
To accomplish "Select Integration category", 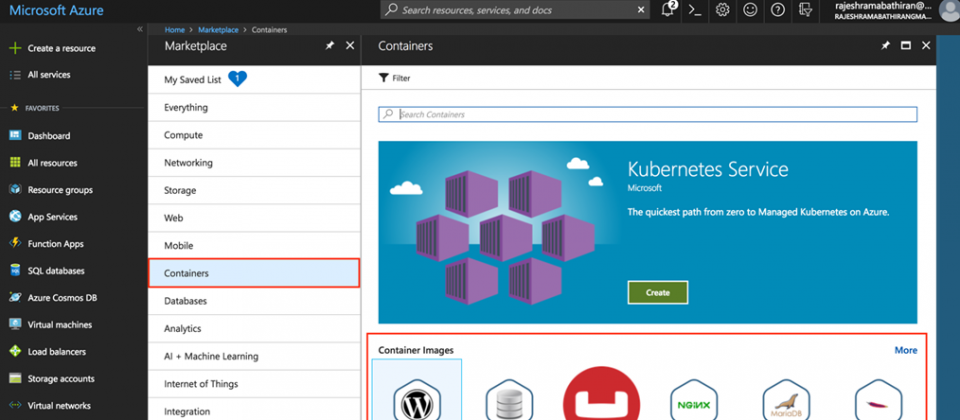I will tap(253, 411).
